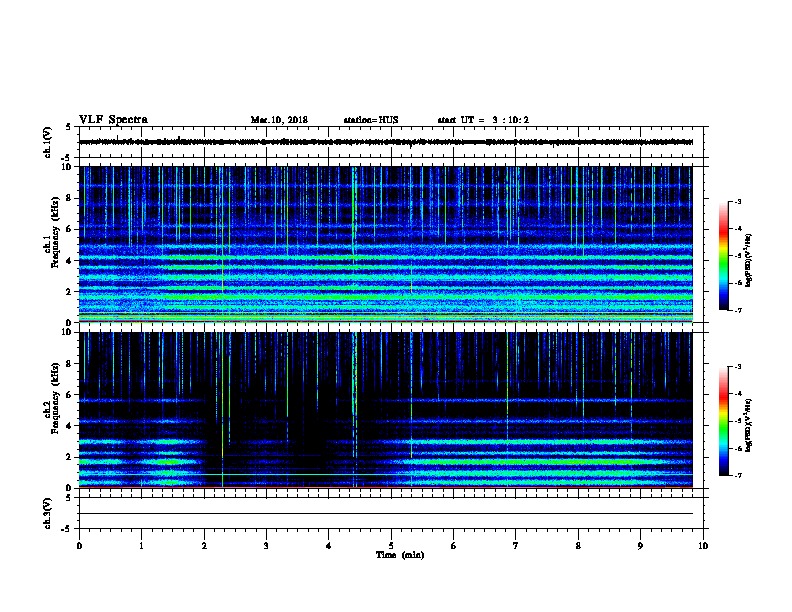792x612 pixels.
Task: Click the "8" kHz tick of ch.1
Action: click(x=69, y=198)
